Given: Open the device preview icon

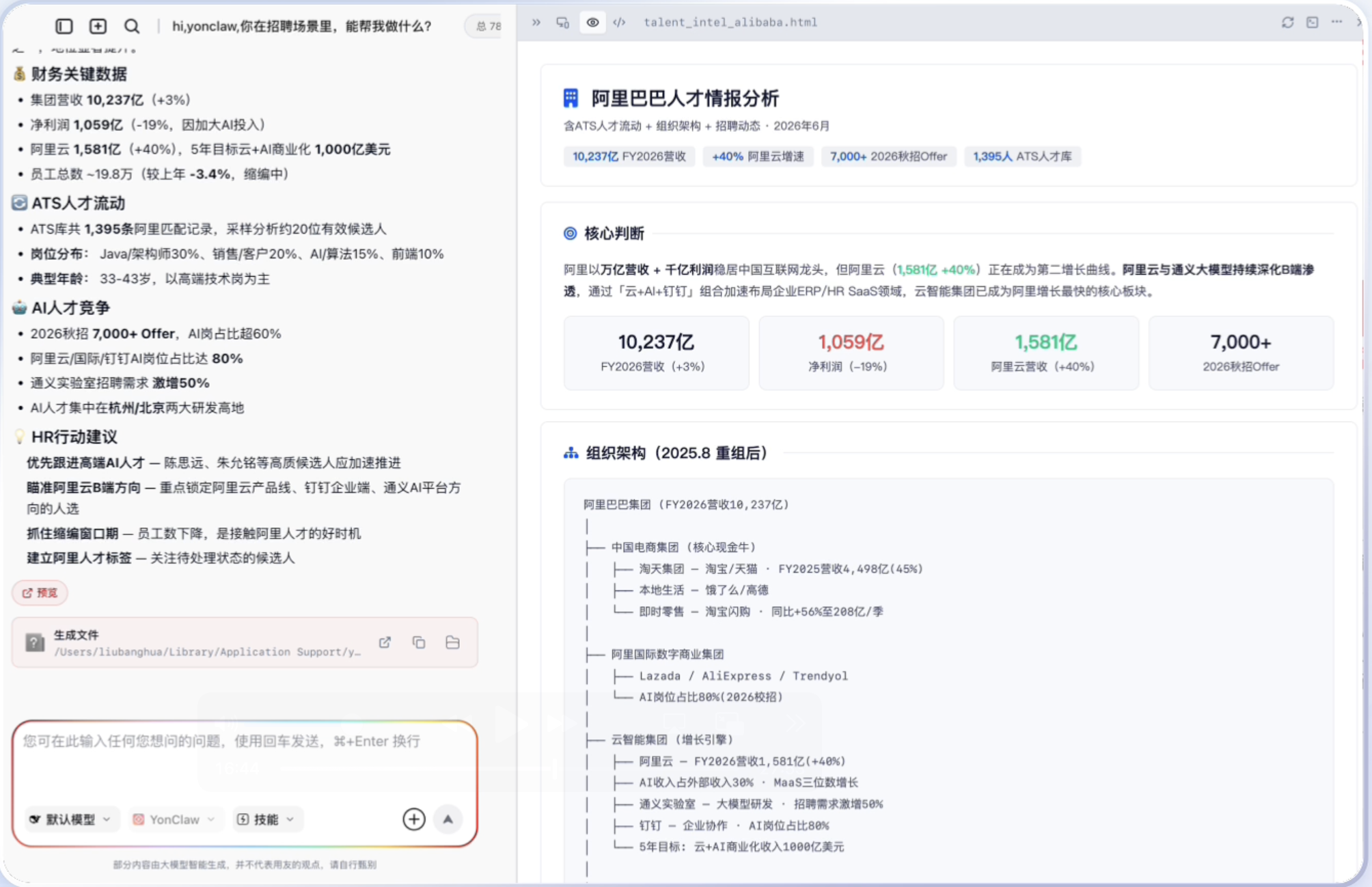Looking at the screenshot, I should [x=563, y=23].
